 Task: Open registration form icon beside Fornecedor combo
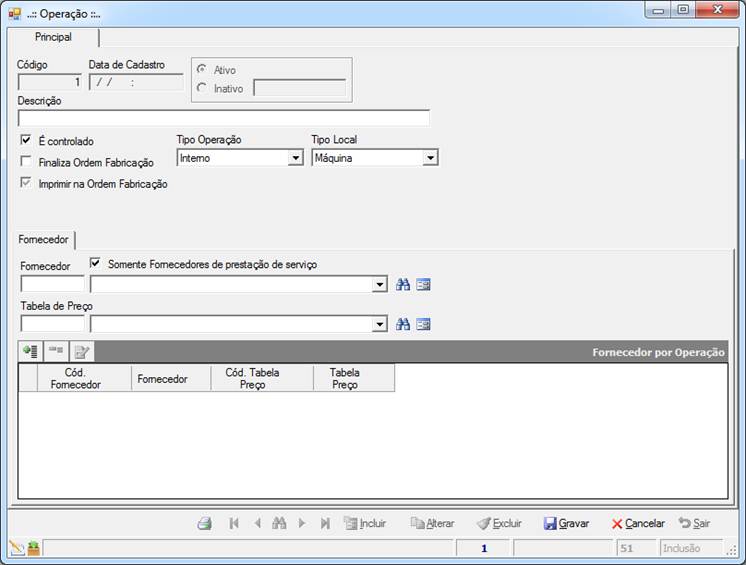pos(423,285)
